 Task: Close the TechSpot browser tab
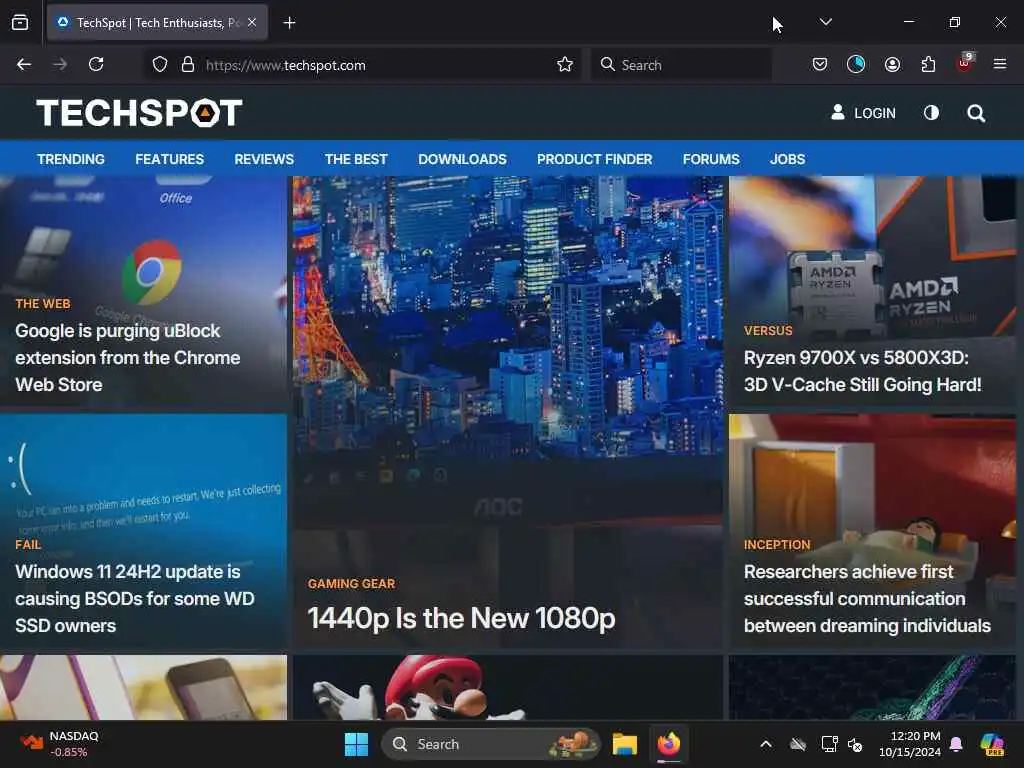click(x=252, y=23)
